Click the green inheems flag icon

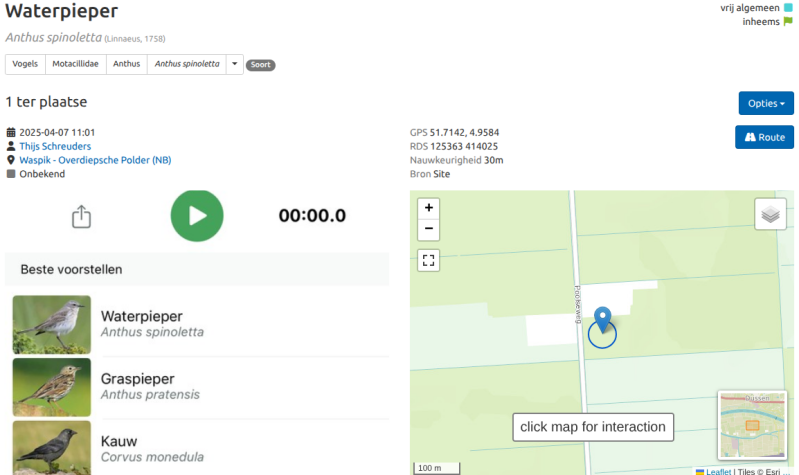pos(788,21)
